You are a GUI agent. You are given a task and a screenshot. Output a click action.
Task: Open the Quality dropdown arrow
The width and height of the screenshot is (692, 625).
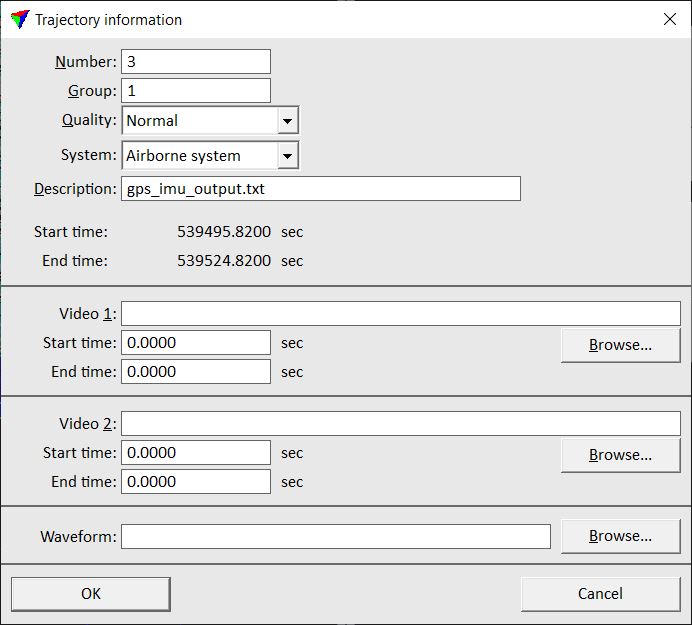pos(287,121)
